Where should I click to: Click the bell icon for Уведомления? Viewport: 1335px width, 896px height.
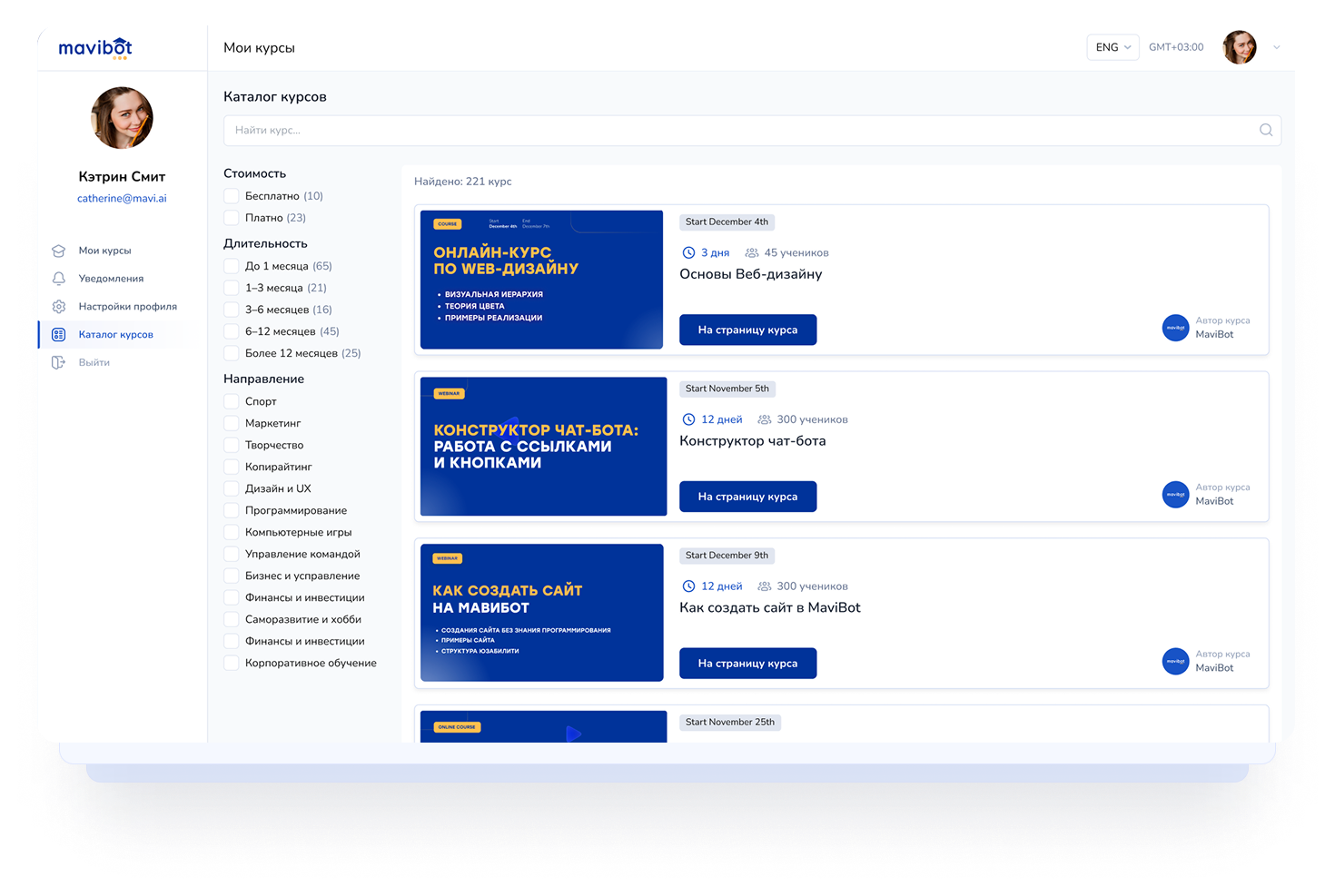(x=59, y=279)
